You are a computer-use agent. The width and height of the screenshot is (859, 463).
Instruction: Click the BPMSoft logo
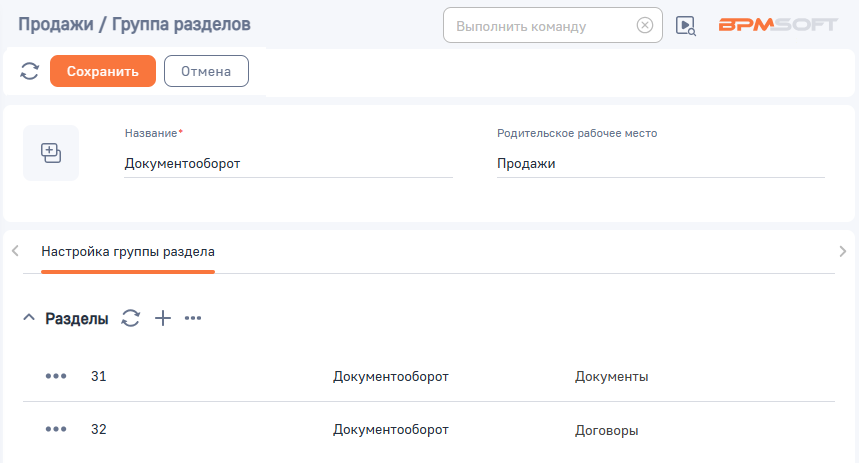point(778,25)
